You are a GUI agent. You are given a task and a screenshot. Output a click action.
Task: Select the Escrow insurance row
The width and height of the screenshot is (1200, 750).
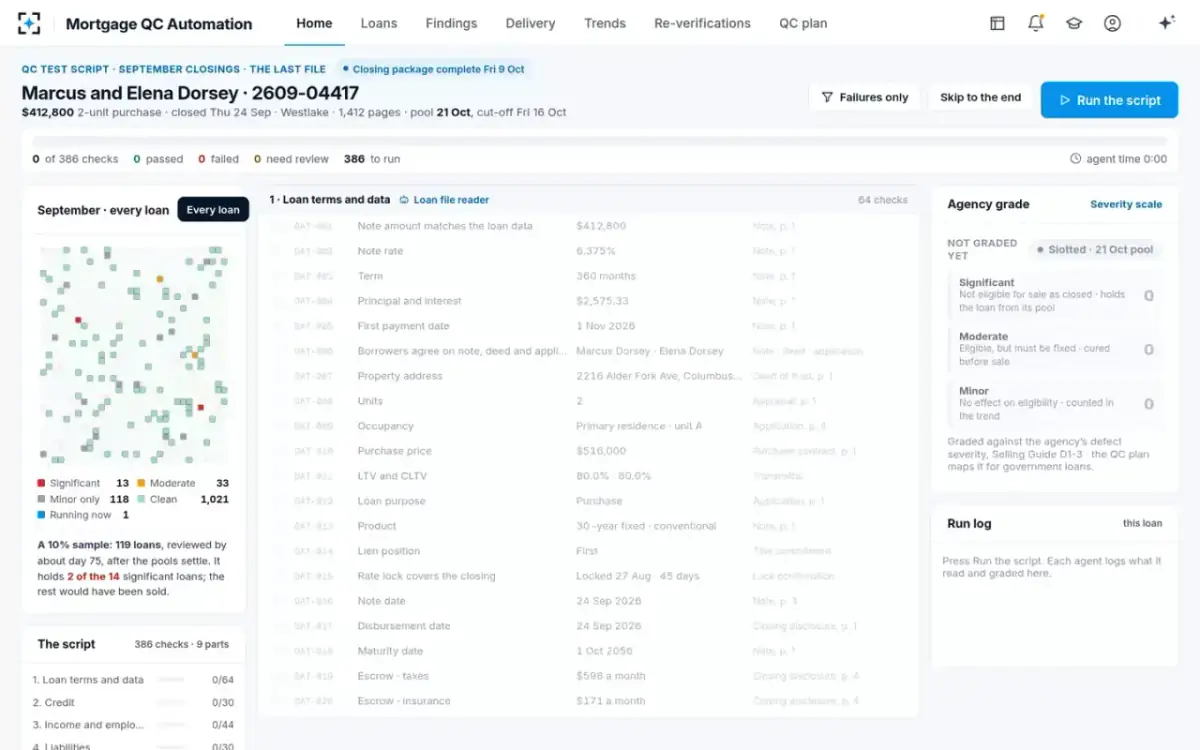tap(588, 701)
